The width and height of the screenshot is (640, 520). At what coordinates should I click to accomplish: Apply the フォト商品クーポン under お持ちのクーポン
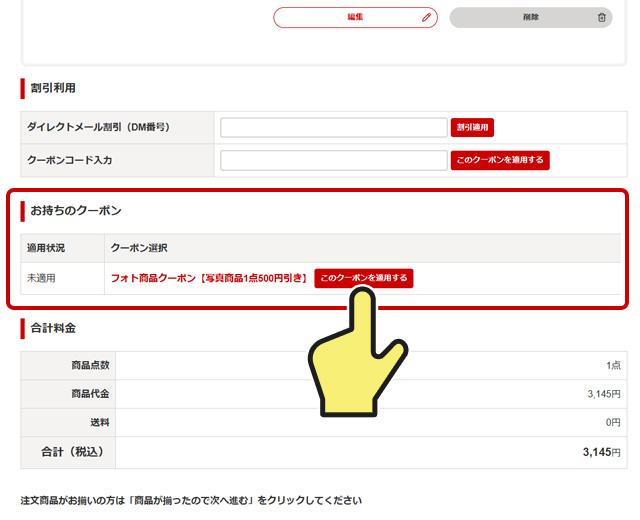(363, 278)
